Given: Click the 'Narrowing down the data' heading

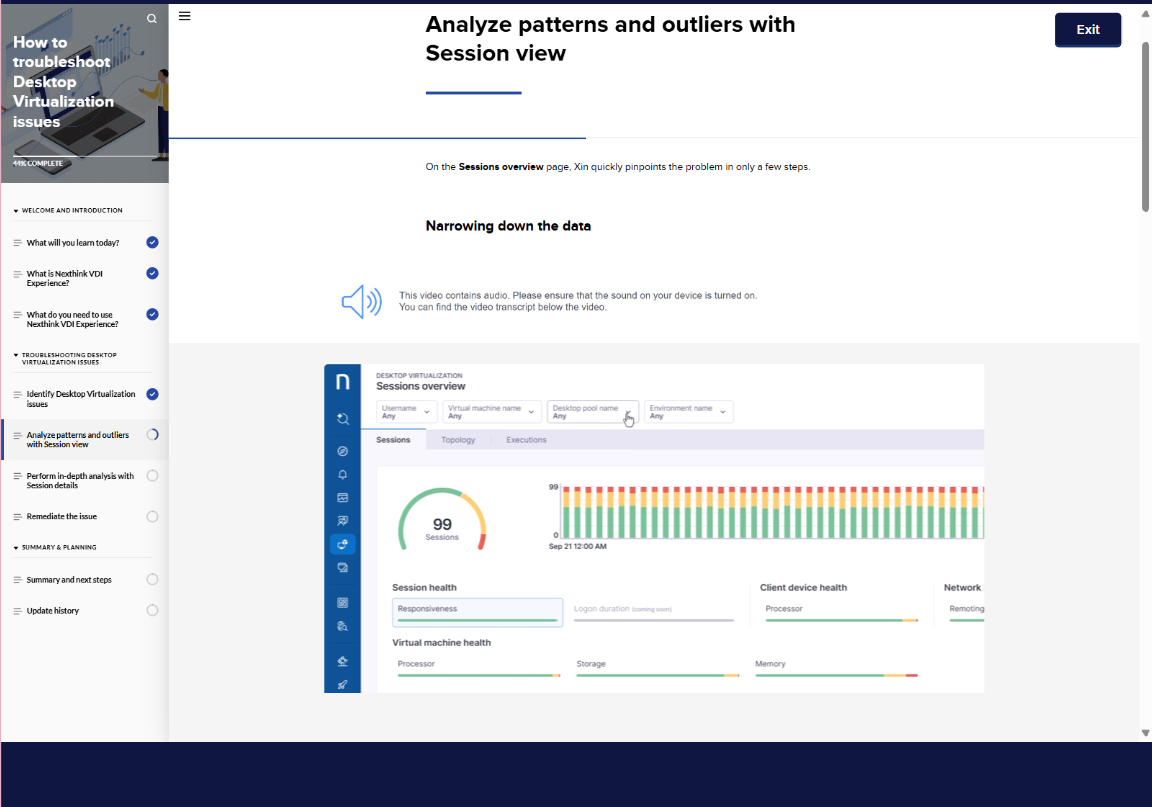Looking at the screenshot, I should pyautogui.click(x=508, y=226).
